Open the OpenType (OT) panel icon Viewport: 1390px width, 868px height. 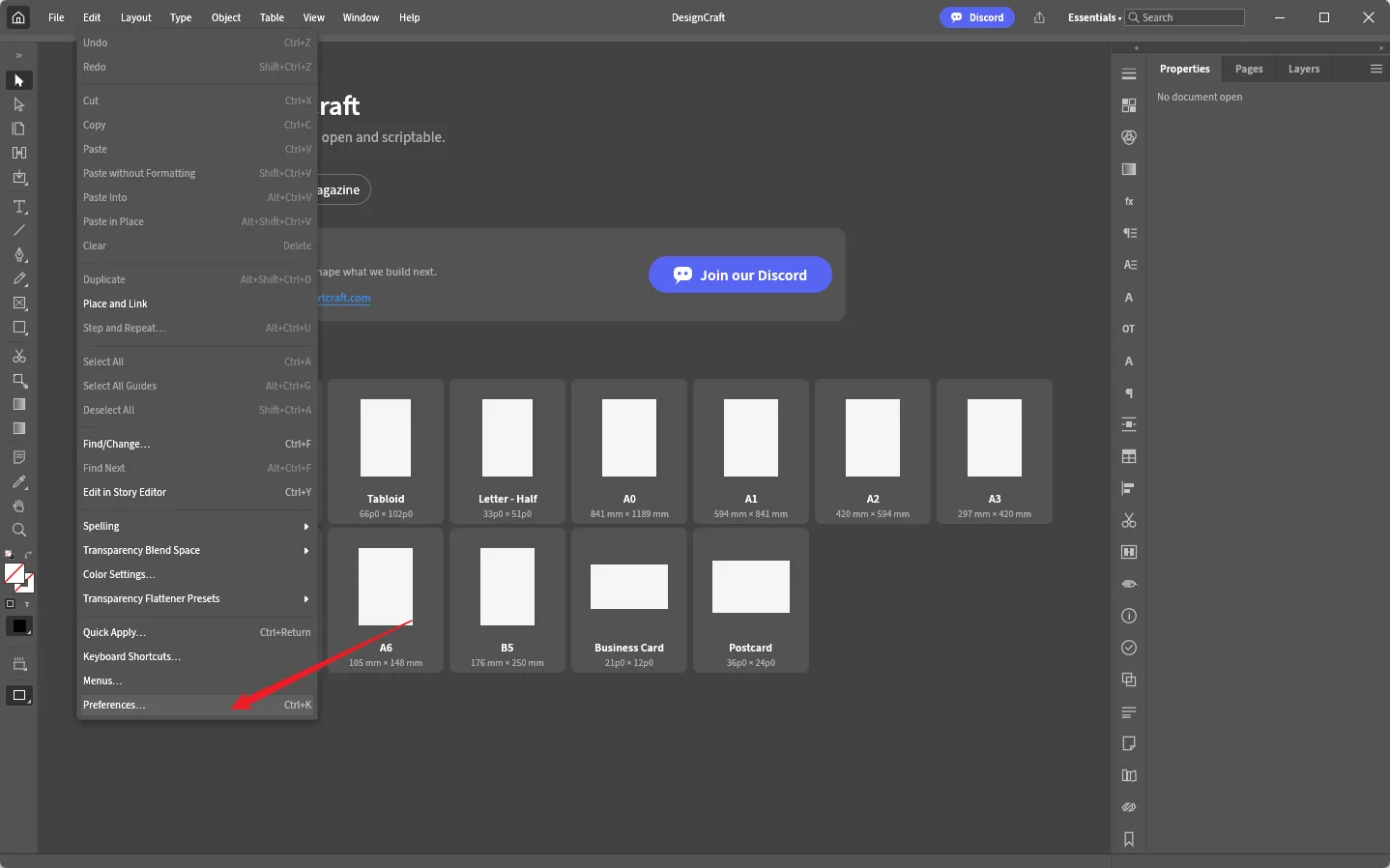tap(1128, 329)
